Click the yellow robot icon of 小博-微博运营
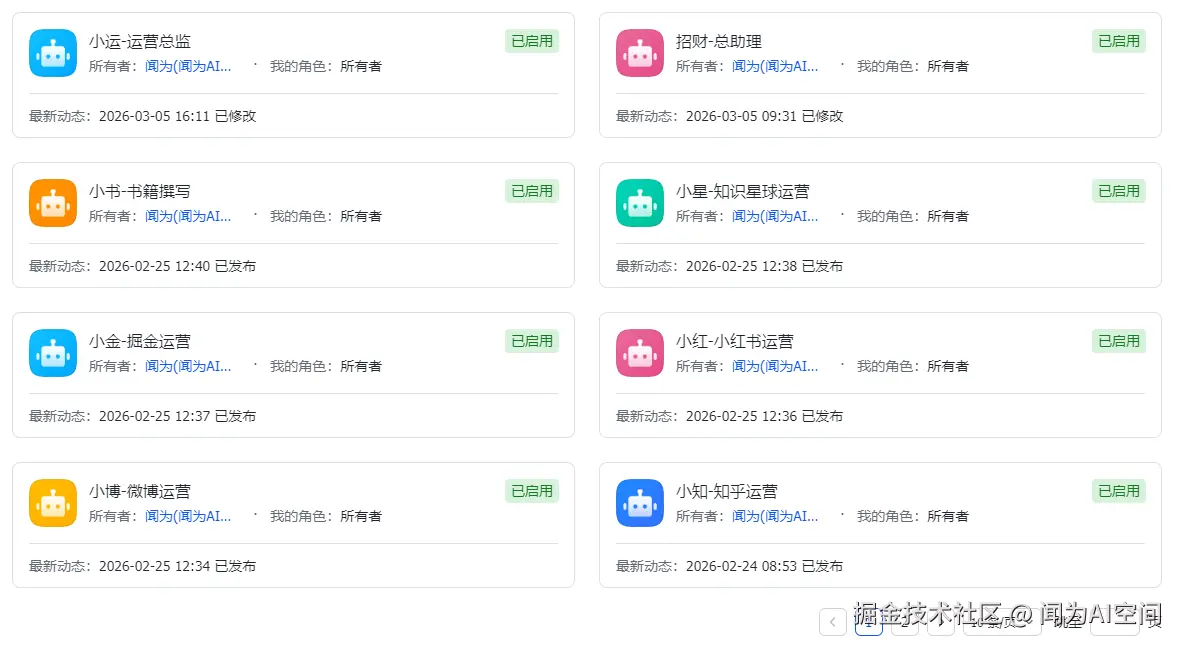 [x=53, y=503]
